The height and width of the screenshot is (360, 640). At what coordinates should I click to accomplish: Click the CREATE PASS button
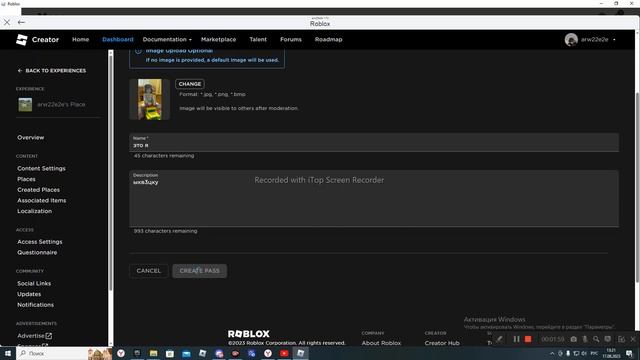click(x=200, y=271)
